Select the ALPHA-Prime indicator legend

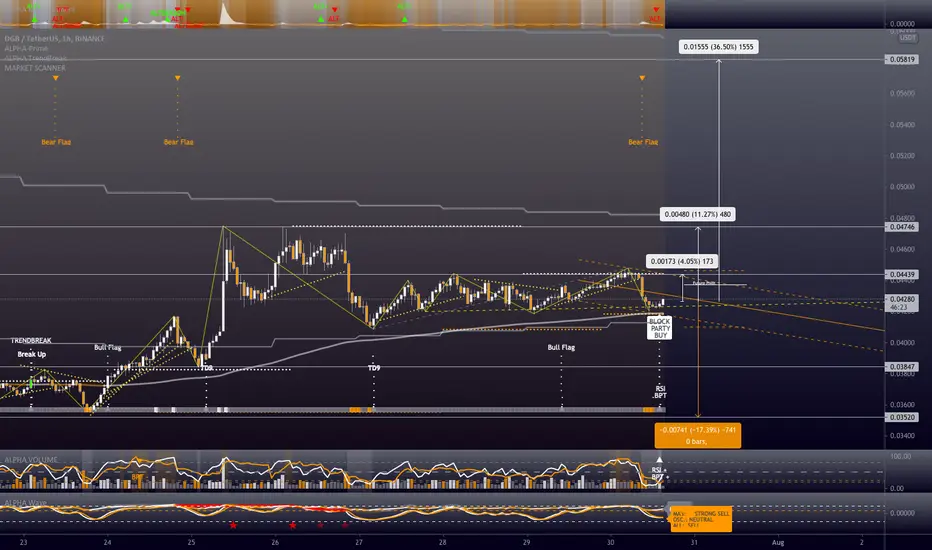26,49
